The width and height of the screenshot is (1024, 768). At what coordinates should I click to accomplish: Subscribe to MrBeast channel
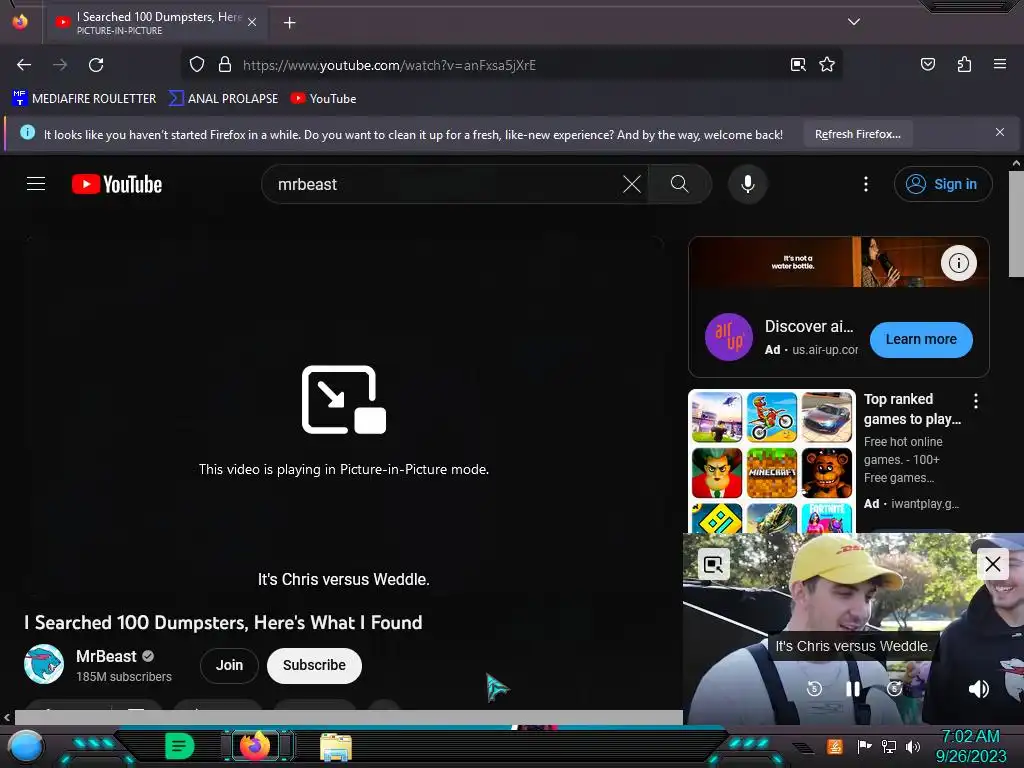coord(314,665)
